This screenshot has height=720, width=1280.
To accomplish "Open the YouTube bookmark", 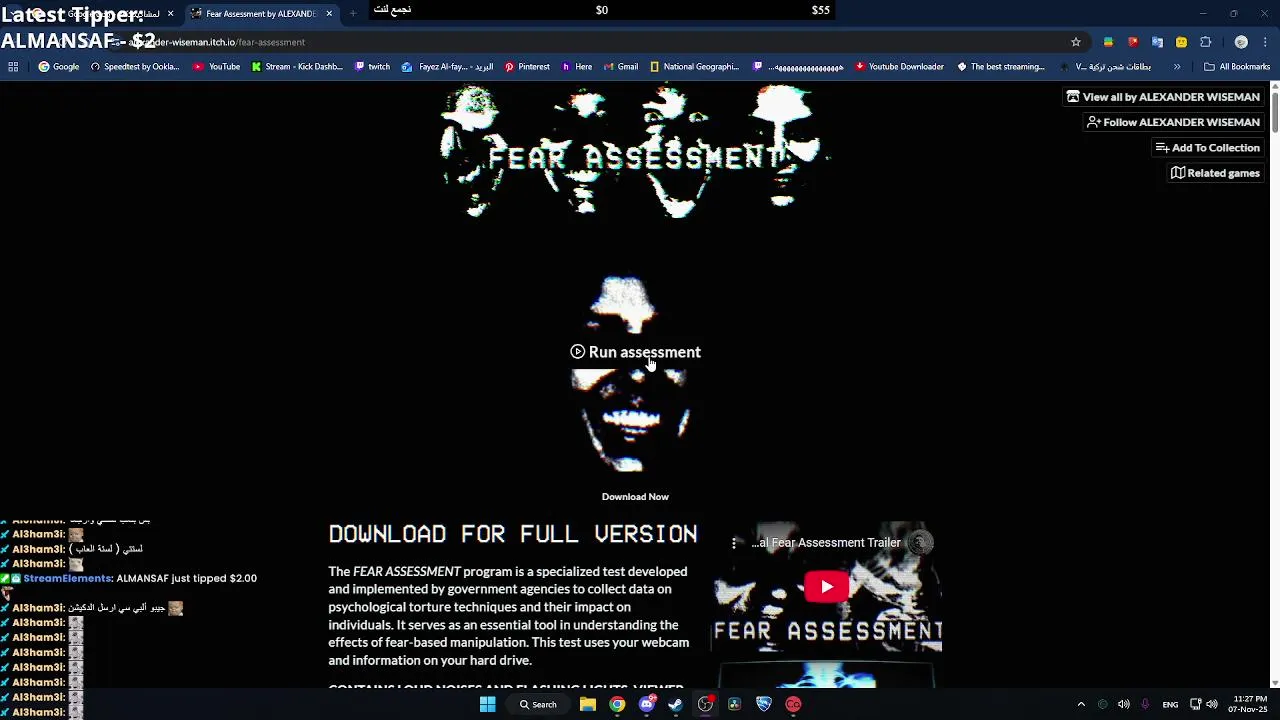I will (217, 67).
